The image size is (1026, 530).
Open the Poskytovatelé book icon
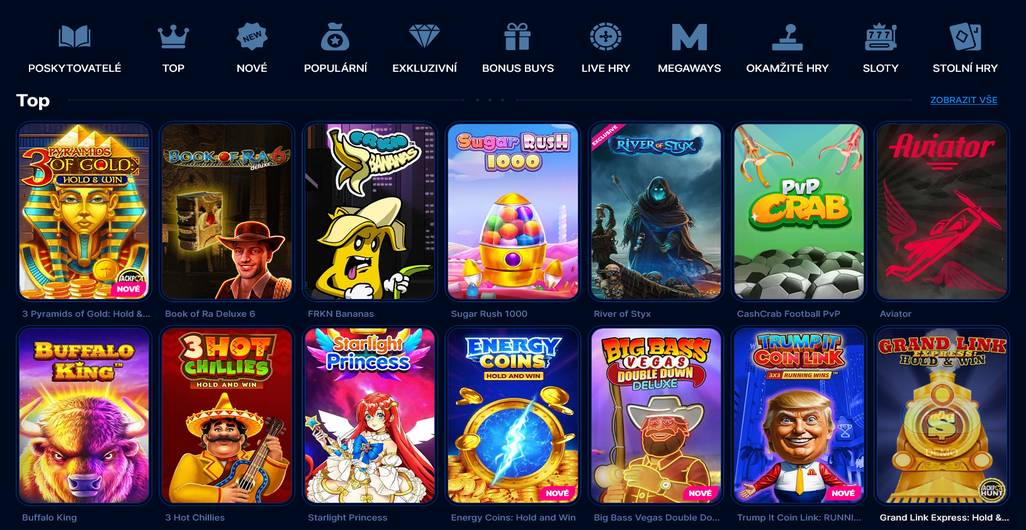coord(74,37)
